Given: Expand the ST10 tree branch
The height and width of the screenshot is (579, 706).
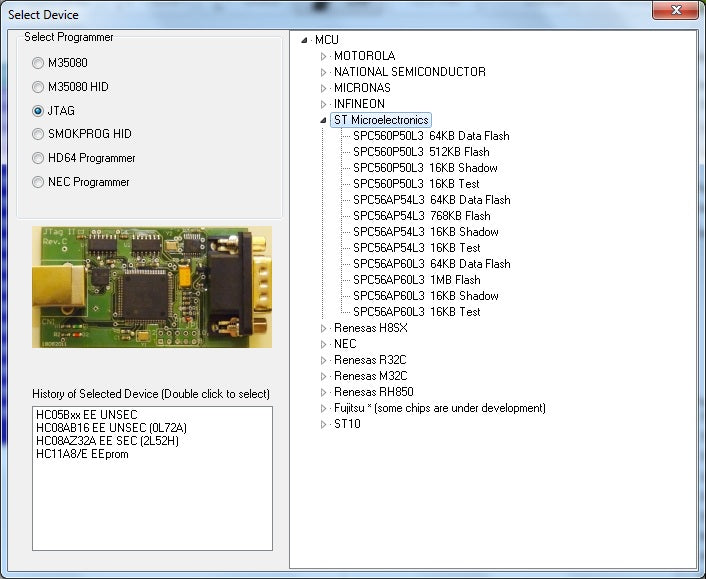Looking at the screenshot, I should [323, 424].
